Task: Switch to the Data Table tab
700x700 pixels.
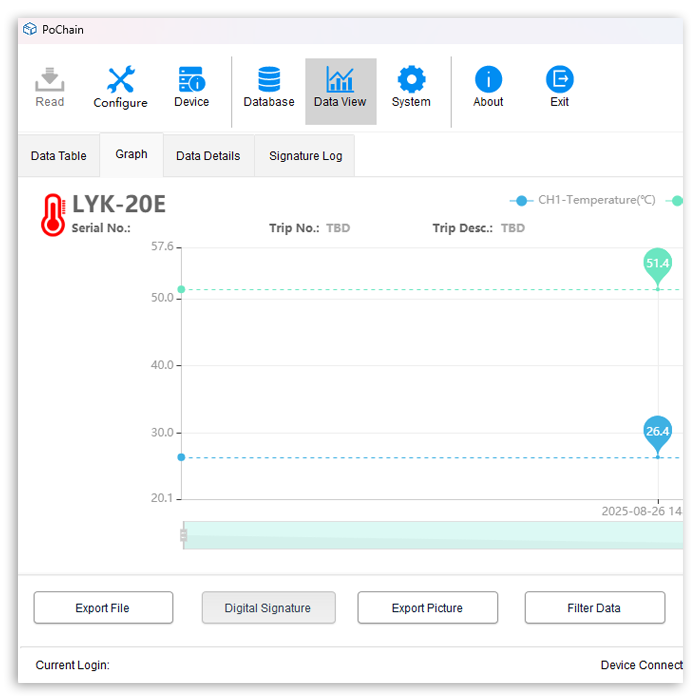Action: tap(59, 156)
